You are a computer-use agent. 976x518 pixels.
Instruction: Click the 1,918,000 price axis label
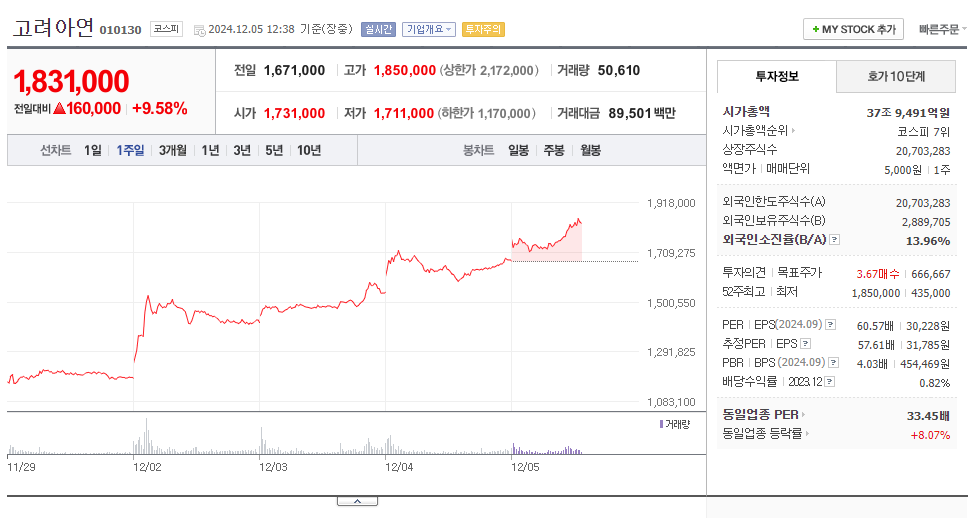click(x=671, y=203)
